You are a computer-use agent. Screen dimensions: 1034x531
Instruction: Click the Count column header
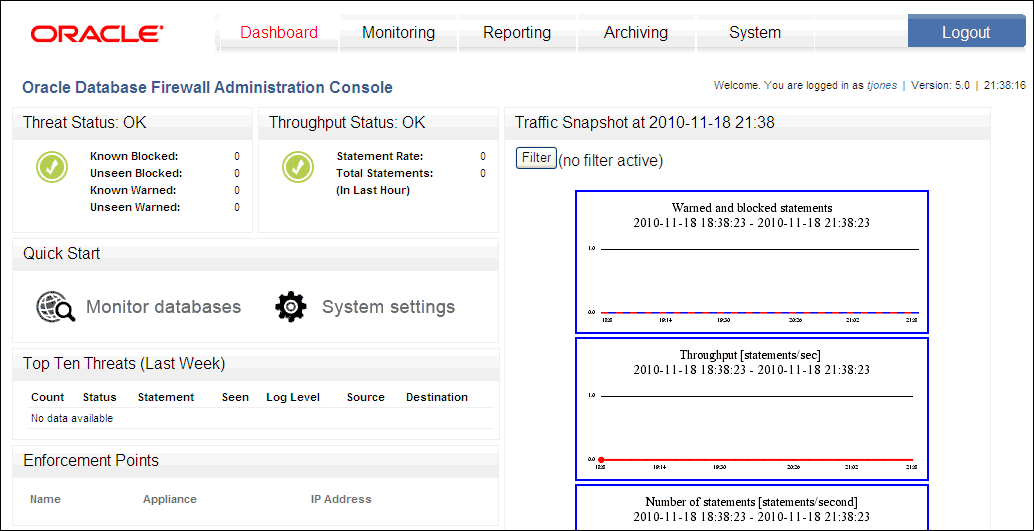click(47, 397)
